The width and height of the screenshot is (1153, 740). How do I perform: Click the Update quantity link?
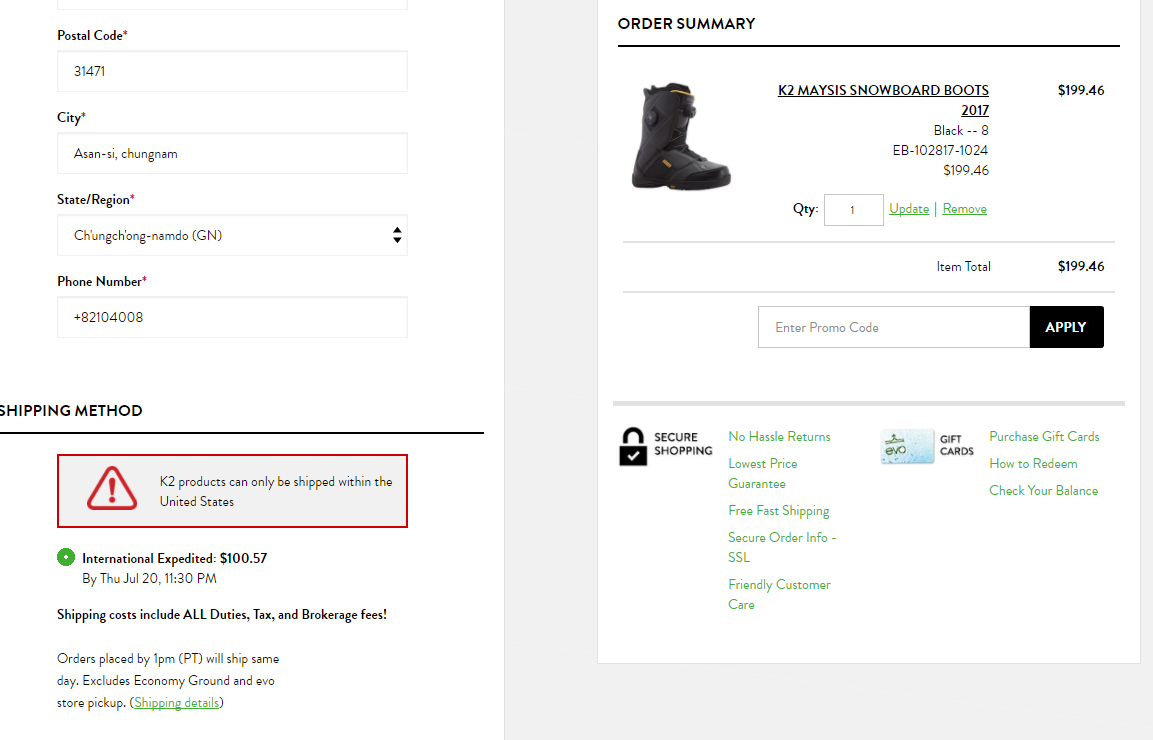[x=909, y=209]
